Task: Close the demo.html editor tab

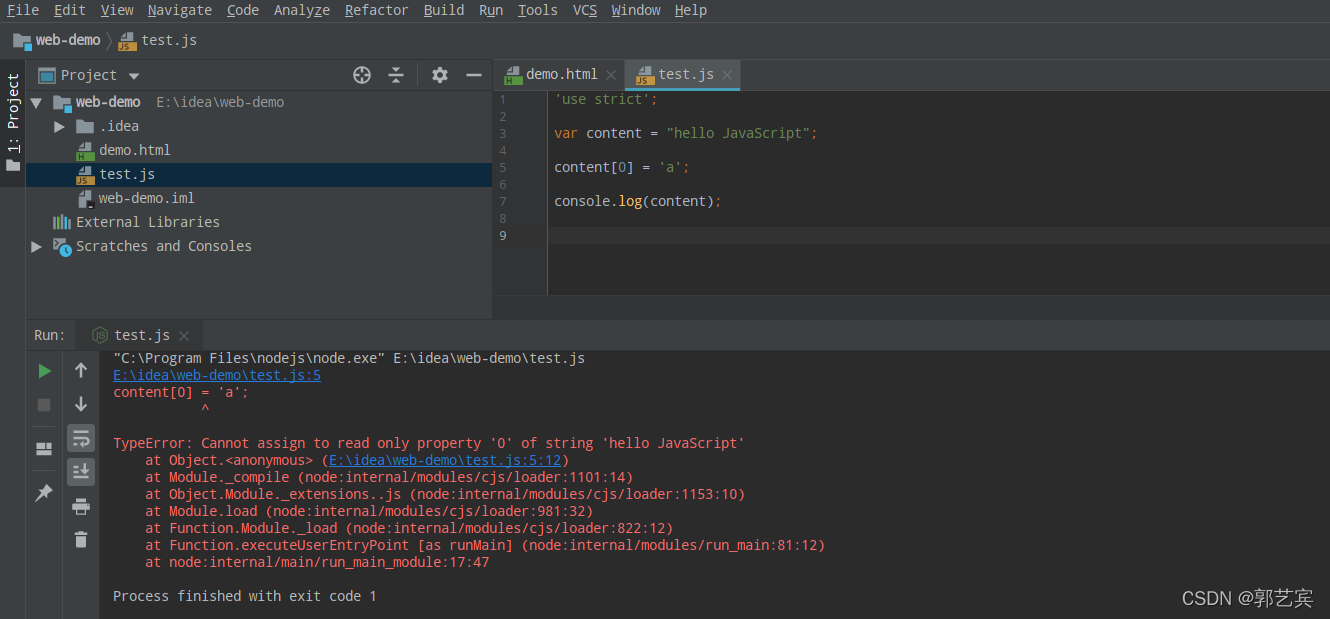Action: pos(611,75)
